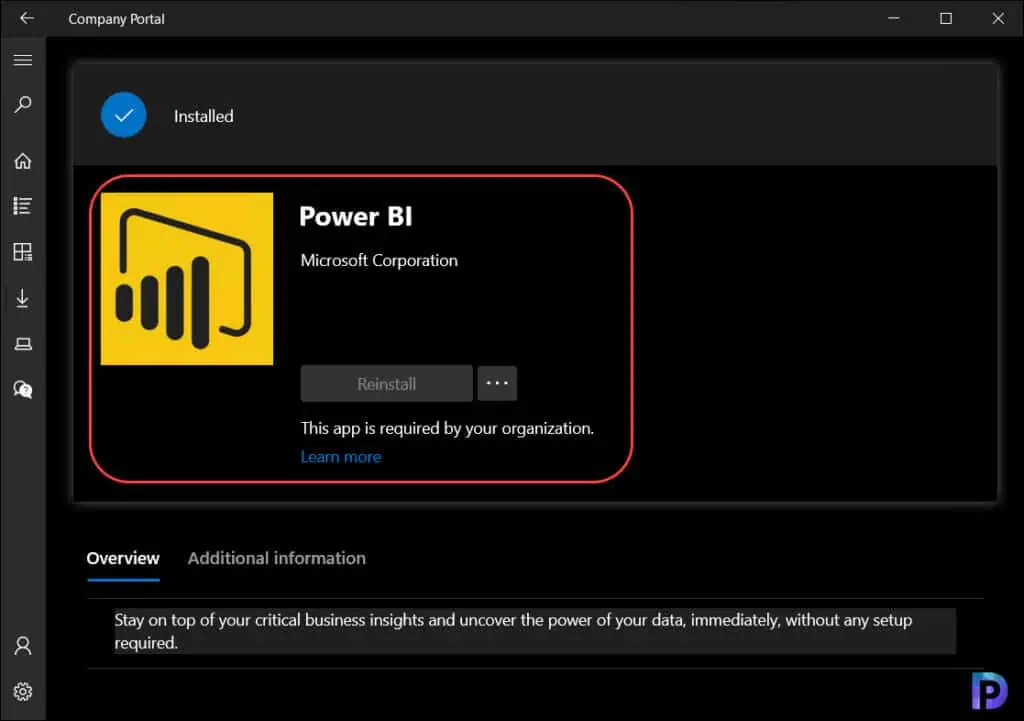Open App categories icon in sidebar
Screen dimensions: 1024x721
23,252
